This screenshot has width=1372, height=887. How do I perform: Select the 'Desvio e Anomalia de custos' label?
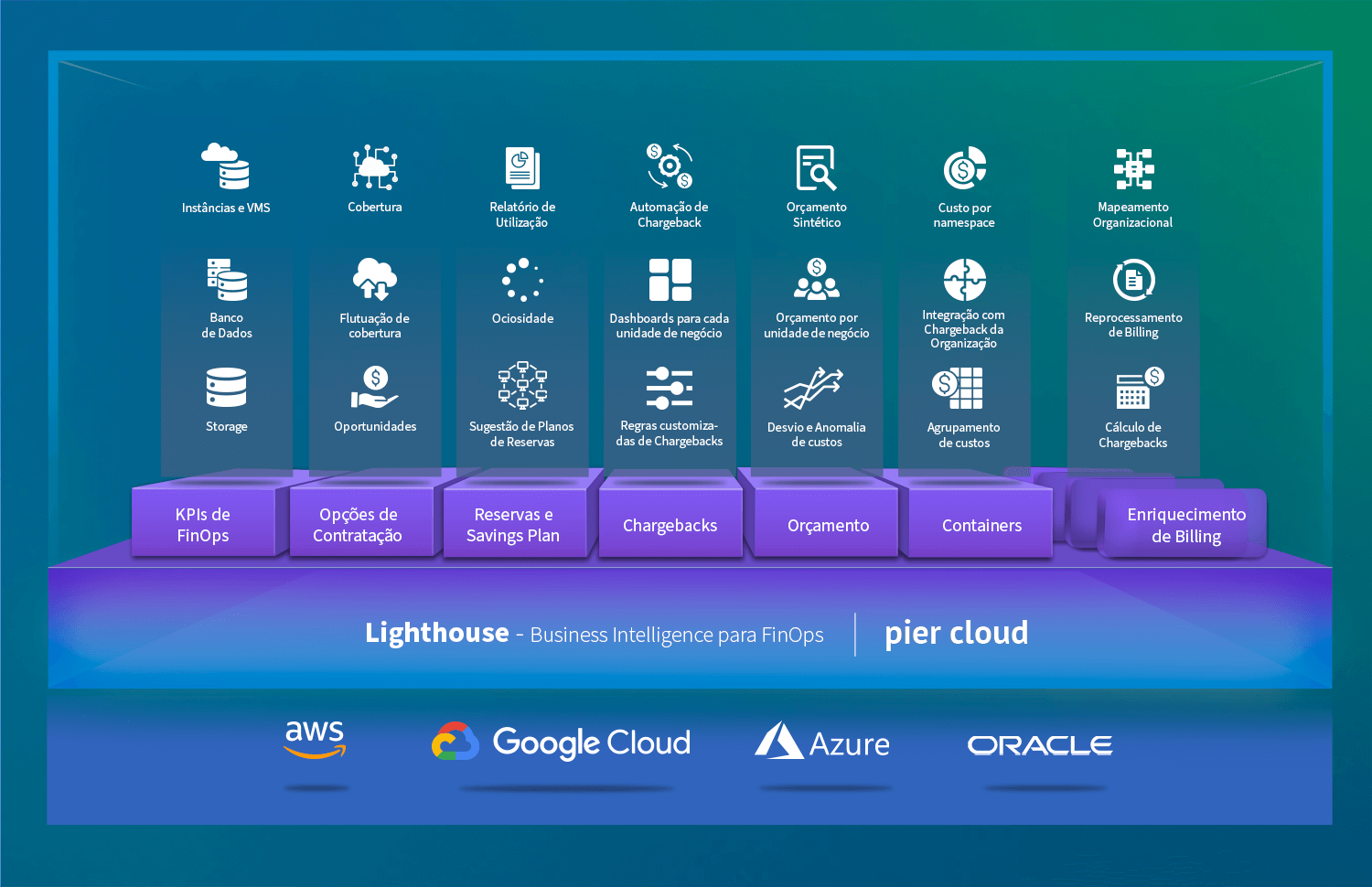pyautogui.click(x=817, y=434)
